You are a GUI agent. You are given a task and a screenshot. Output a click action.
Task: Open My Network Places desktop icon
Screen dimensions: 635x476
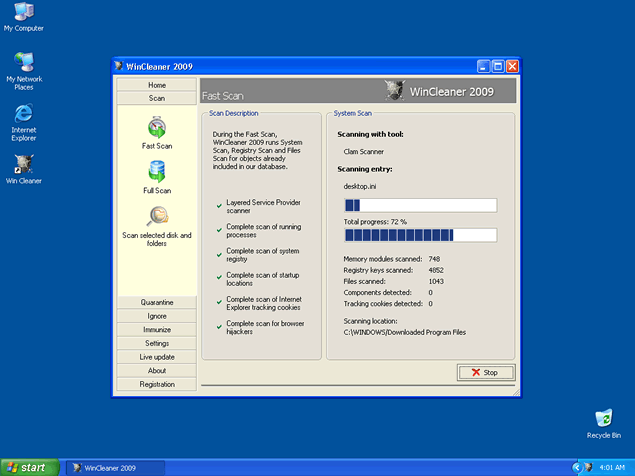[23, 62]
